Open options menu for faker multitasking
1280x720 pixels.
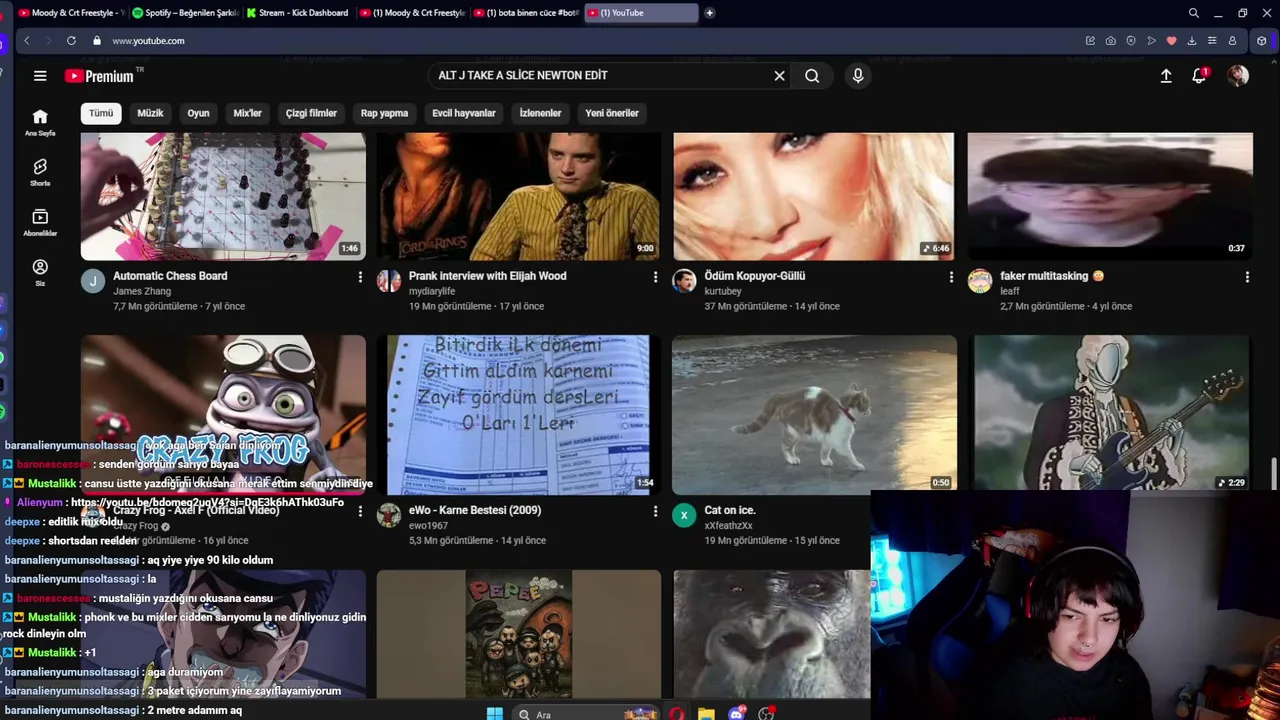click(x=1247, y=277)
